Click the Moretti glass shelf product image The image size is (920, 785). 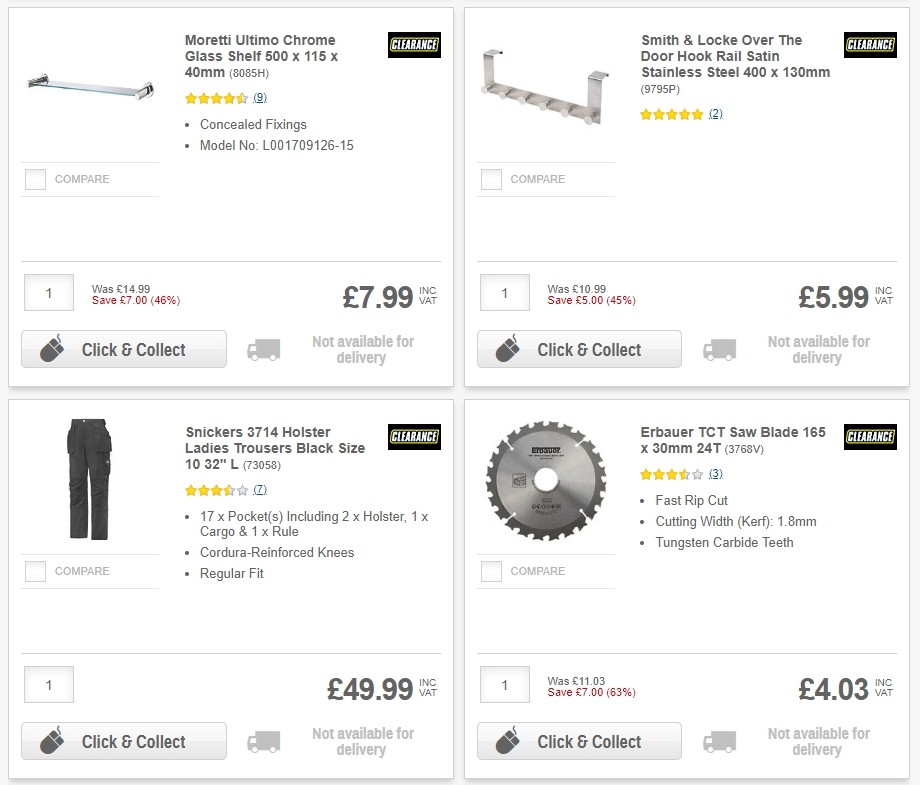(x=90, y=89)
